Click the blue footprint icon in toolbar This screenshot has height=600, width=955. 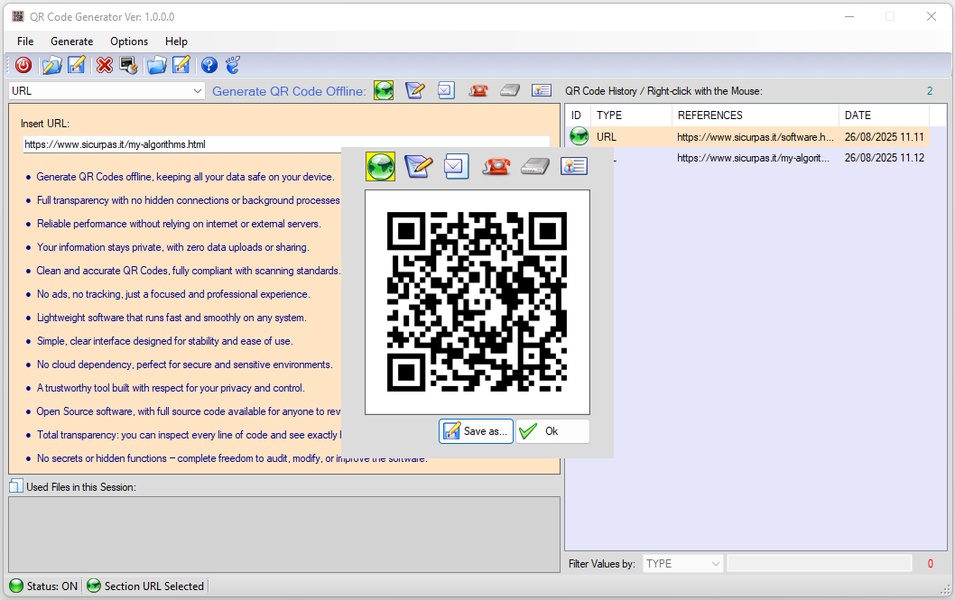click(x=233, y=65)
